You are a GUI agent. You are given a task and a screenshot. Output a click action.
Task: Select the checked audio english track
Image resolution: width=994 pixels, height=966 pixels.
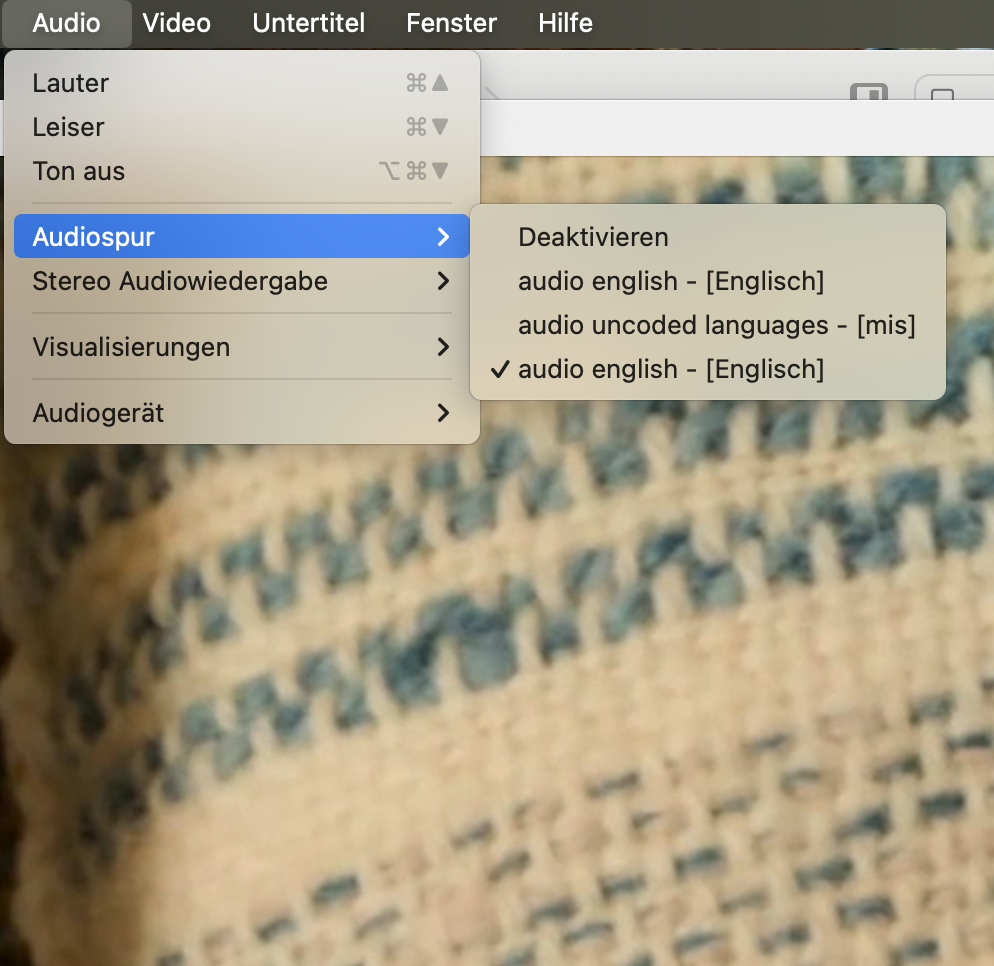coord(707,369)
